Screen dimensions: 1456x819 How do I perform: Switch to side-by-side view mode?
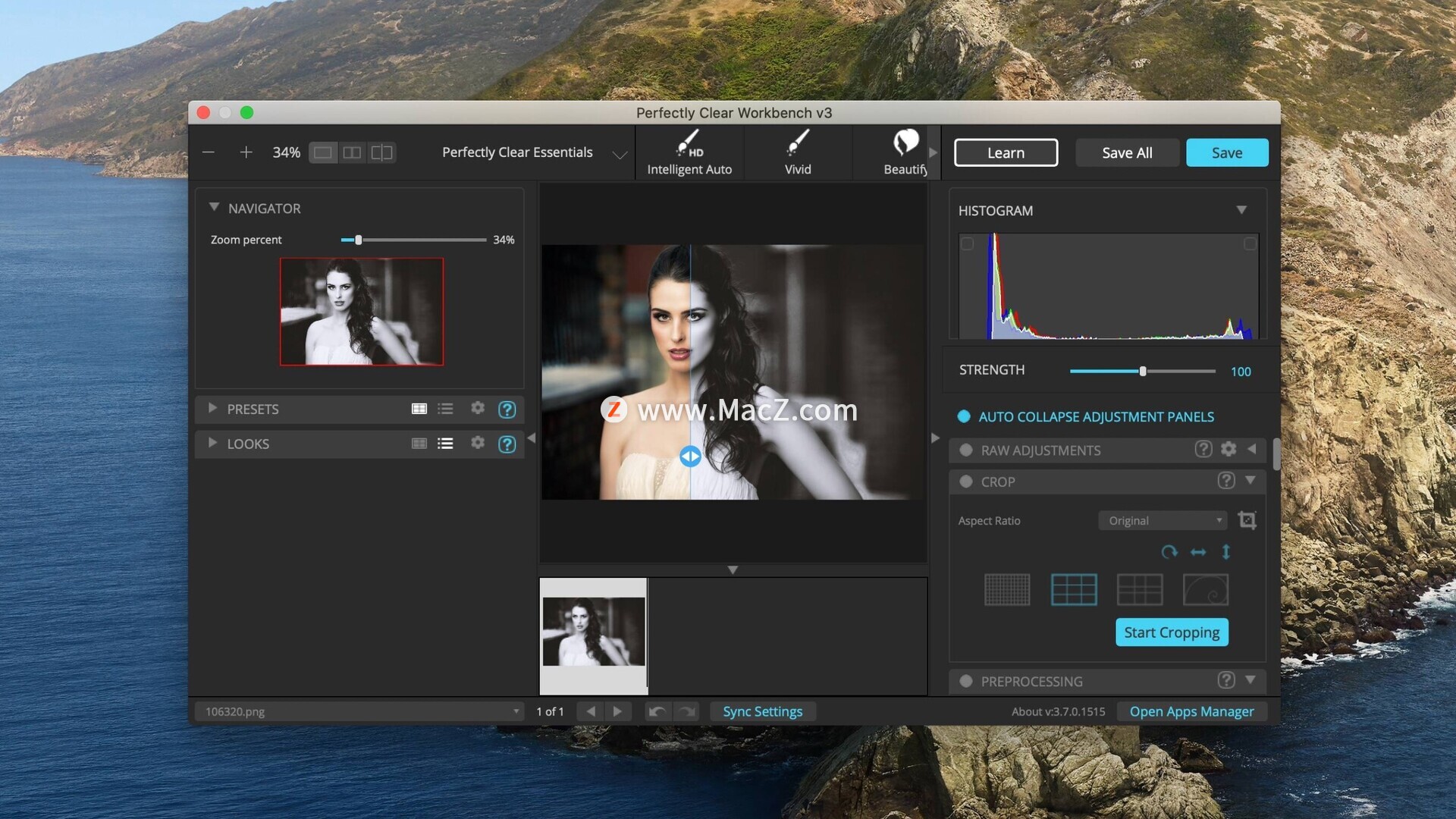pos(352,152)
